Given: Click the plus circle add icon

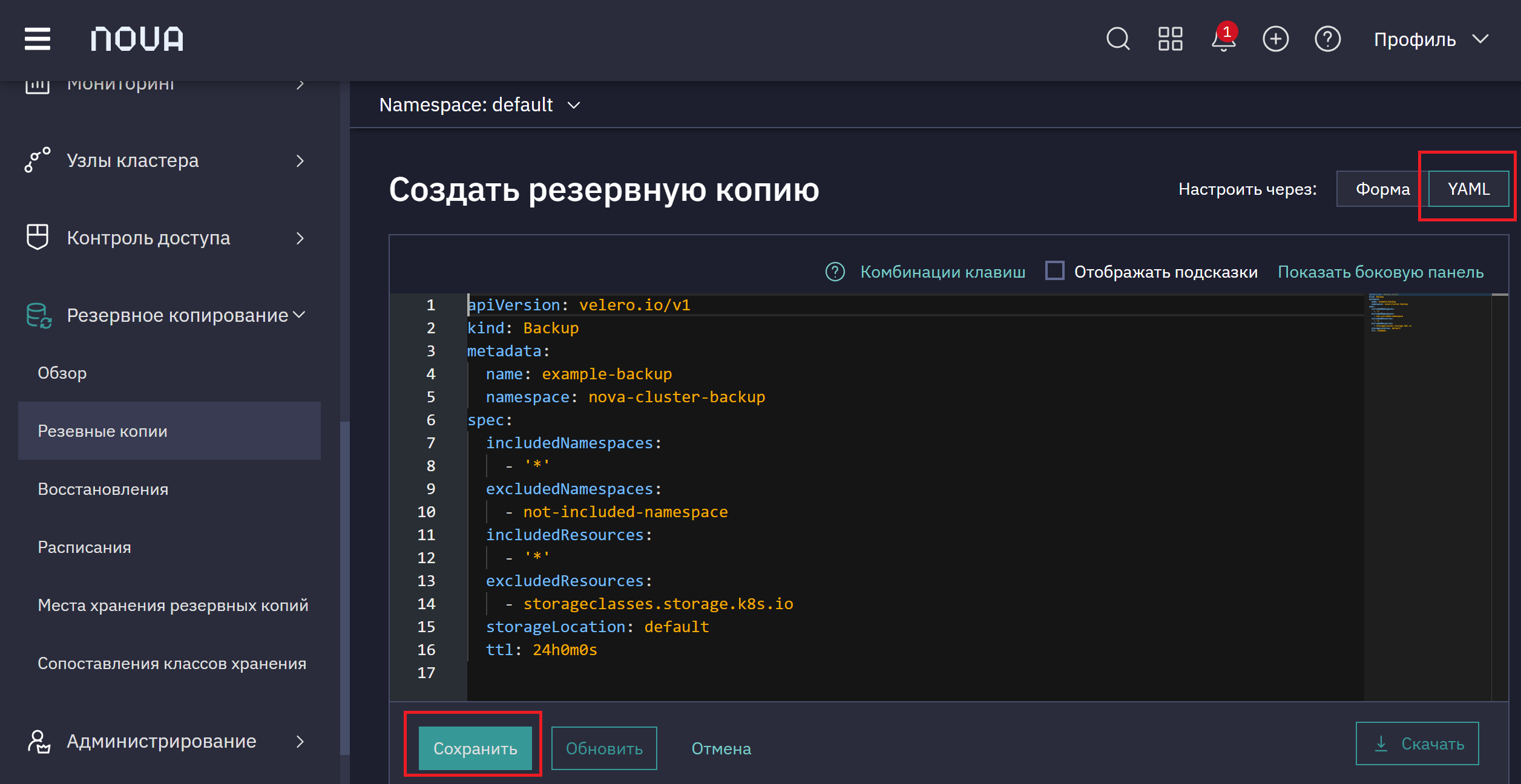Looking at the screenshot, I should 1275,39.
